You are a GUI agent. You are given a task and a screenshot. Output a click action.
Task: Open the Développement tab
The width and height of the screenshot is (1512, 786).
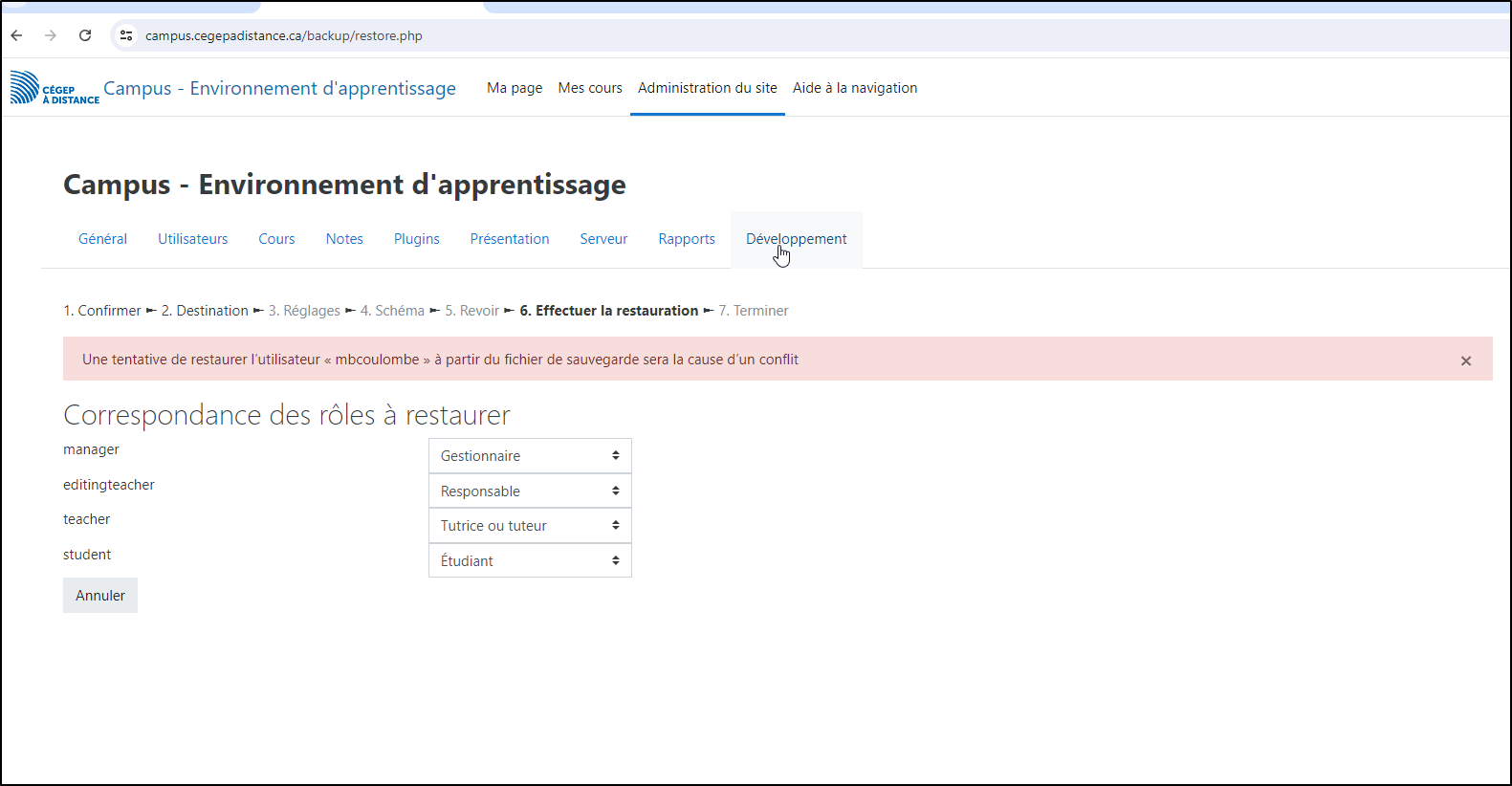coord(796,239)
